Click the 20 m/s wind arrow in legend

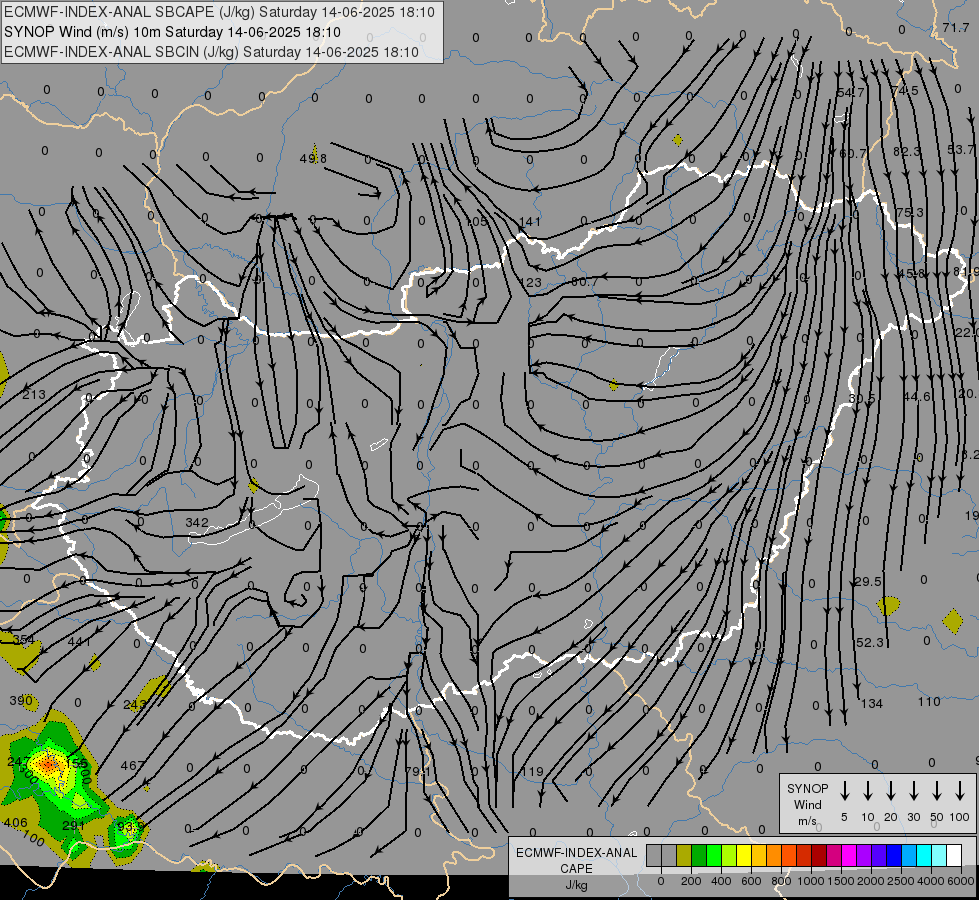[x=891, y=791]
